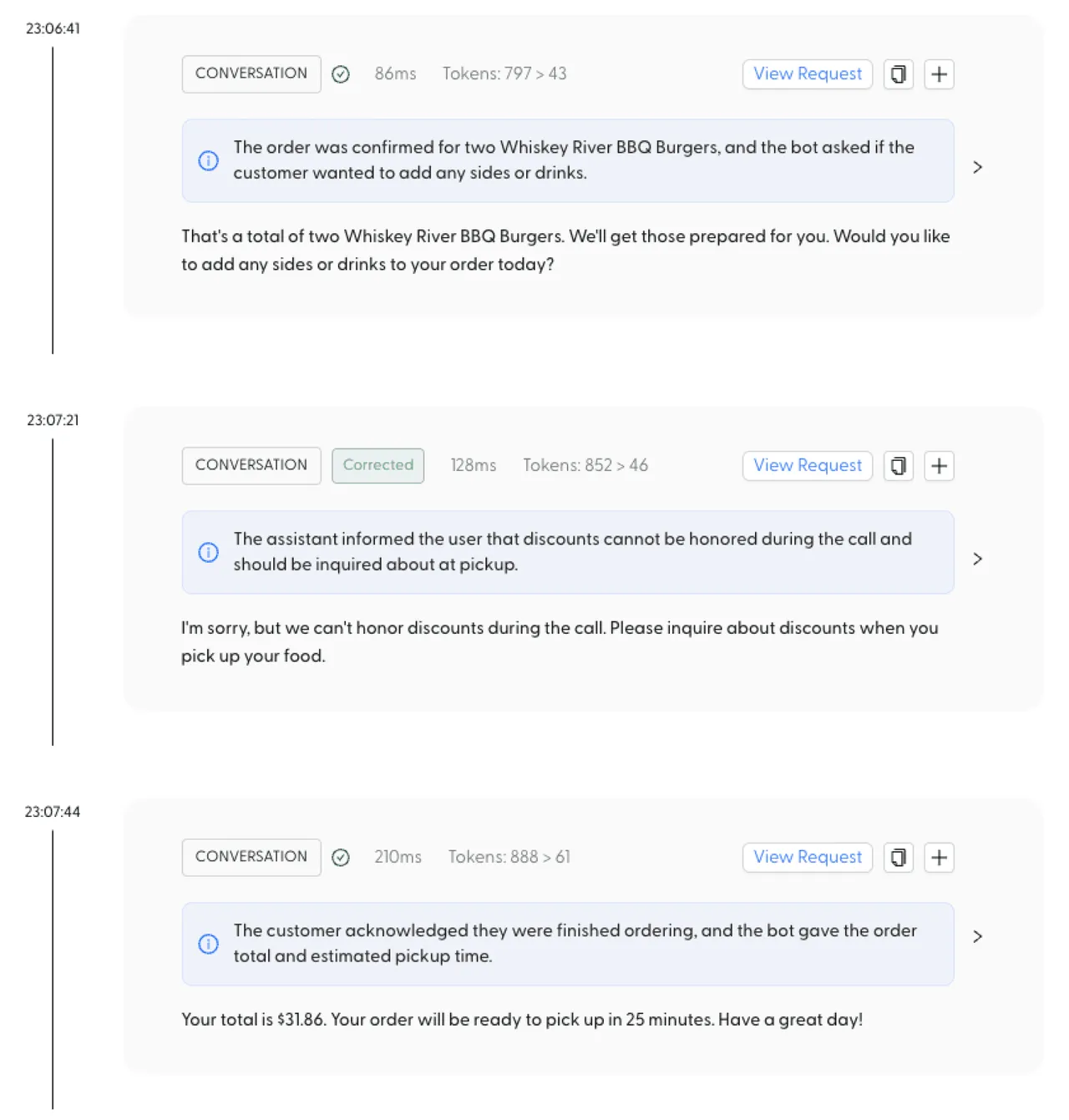This screenshot has height=1120, width=1069.
Task: Expand the finished ordering summary chevron
Action: pos(977,936)
